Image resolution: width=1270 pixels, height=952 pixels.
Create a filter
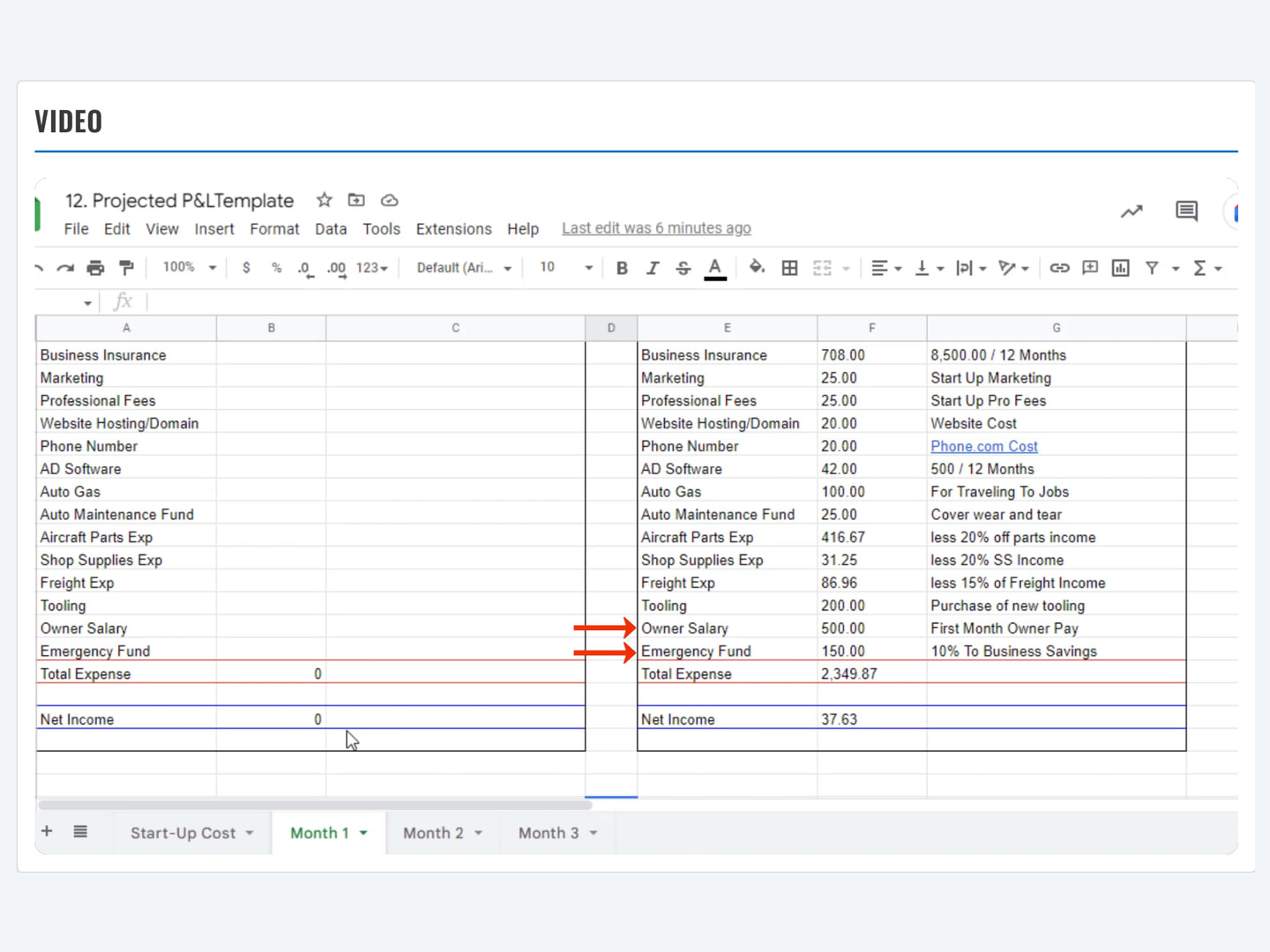(x=1152, y=268)
